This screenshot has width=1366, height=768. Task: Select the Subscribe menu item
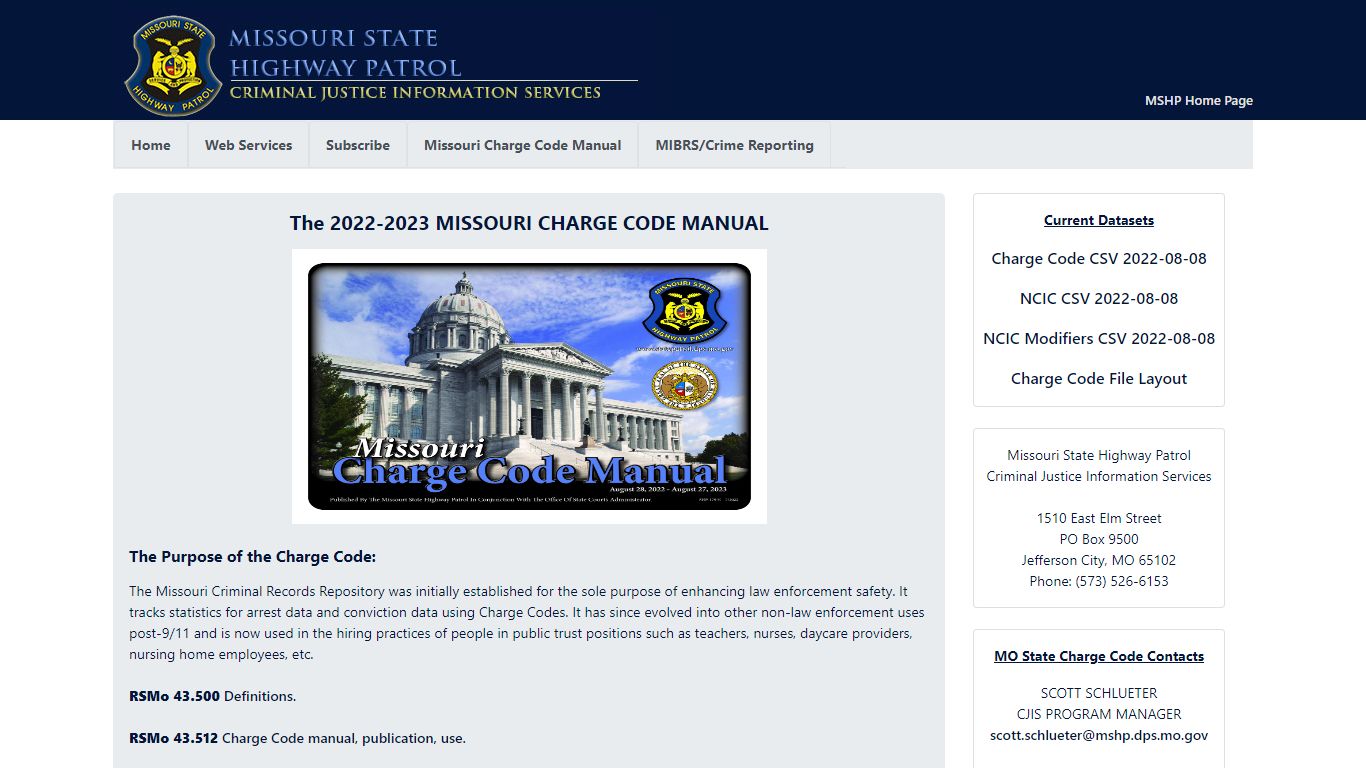click(358, 145)
